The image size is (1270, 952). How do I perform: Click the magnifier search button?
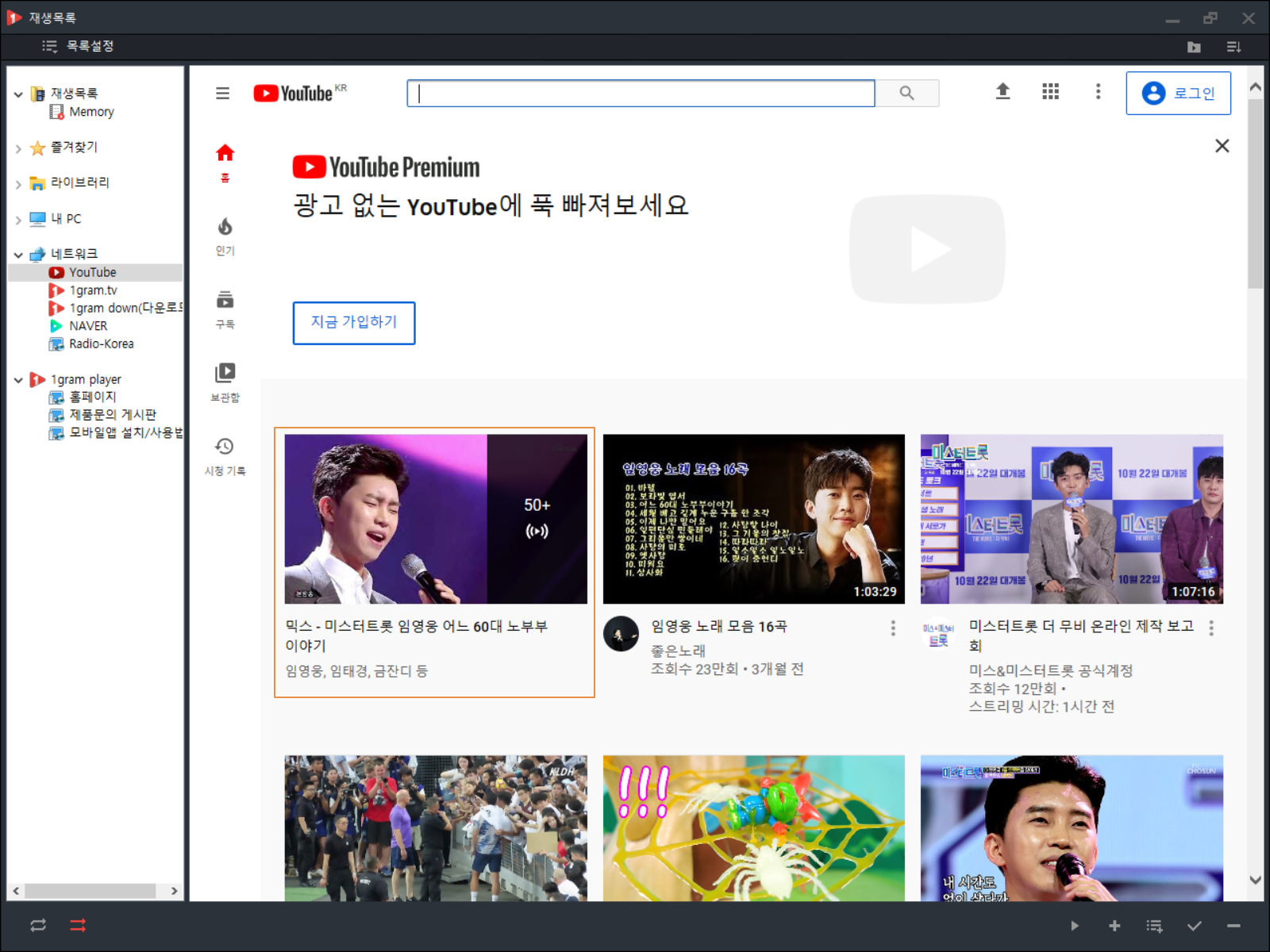point(907,94)
